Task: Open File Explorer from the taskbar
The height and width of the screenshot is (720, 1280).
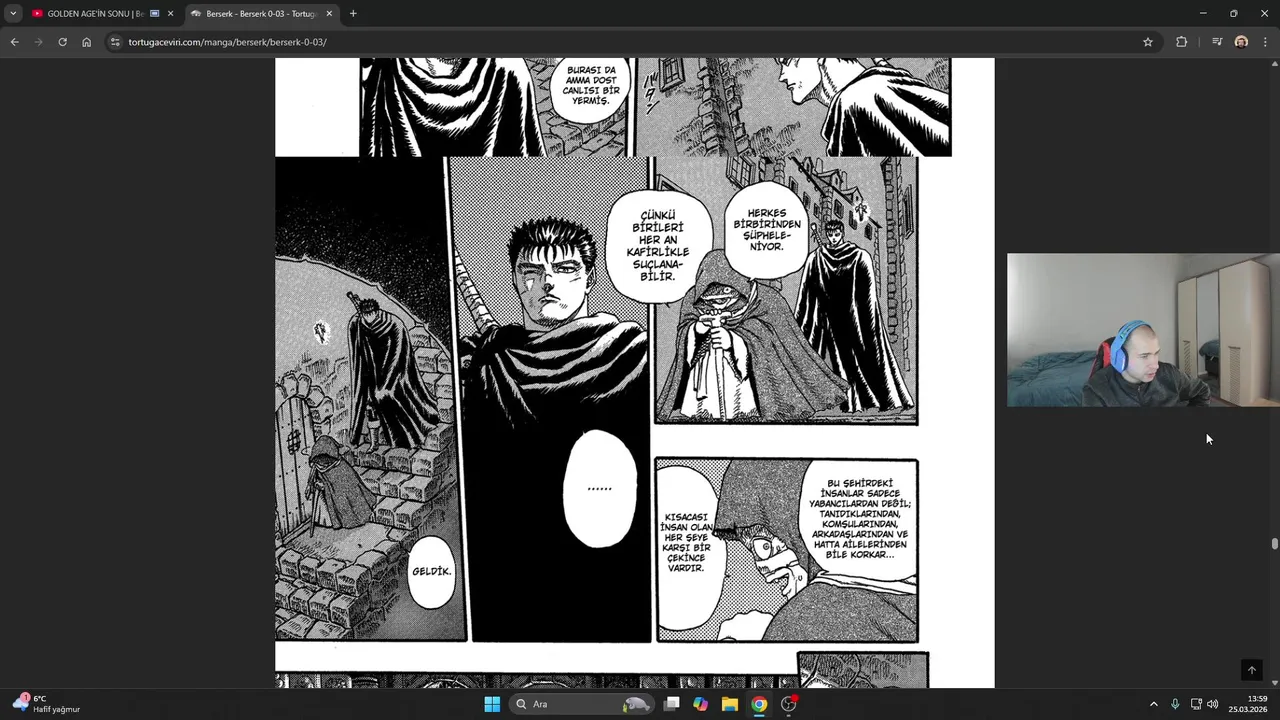Action: [730, 704]
